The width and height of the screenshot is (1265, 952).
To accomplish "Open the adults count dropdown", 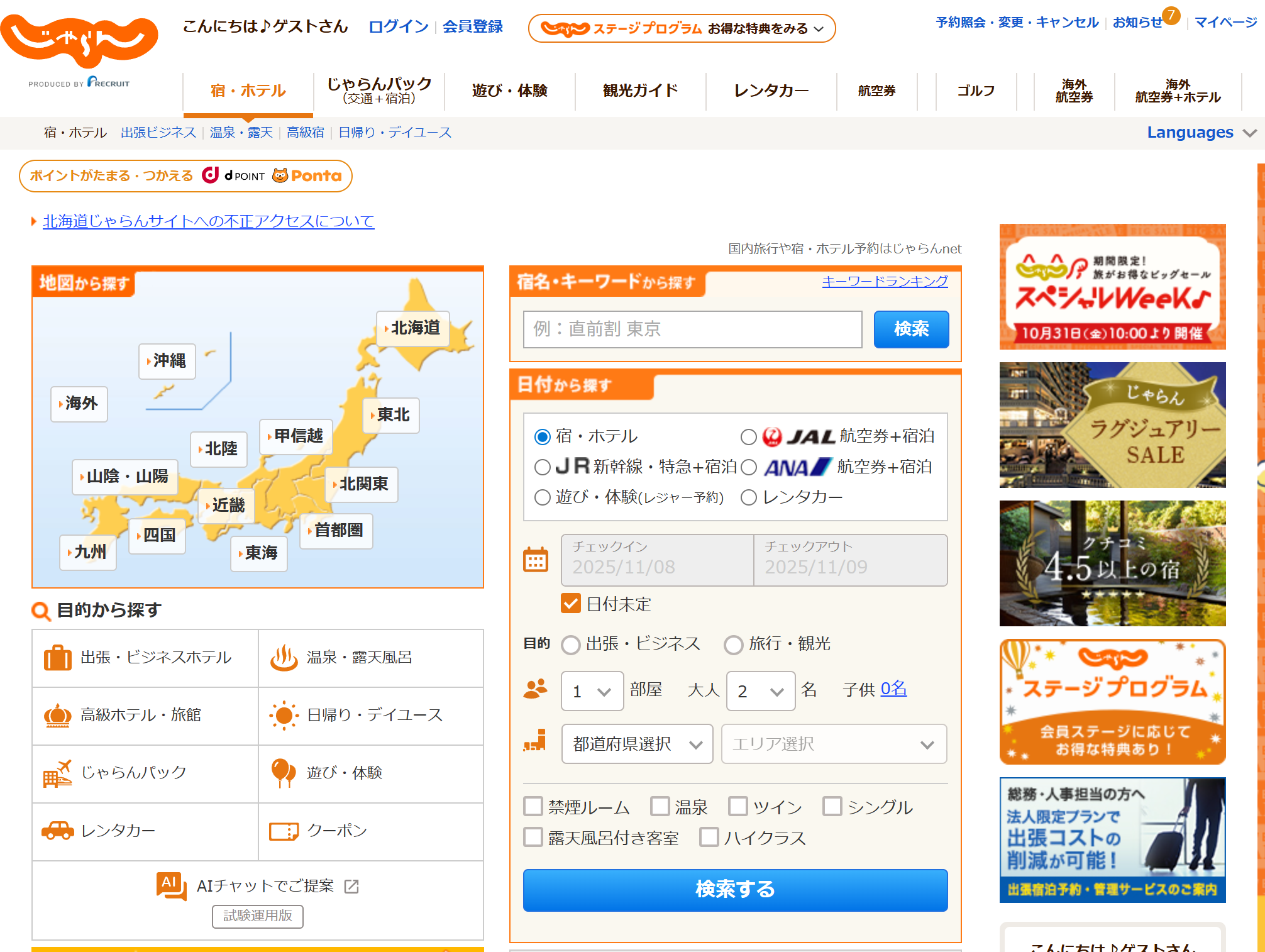I will 760,691.
